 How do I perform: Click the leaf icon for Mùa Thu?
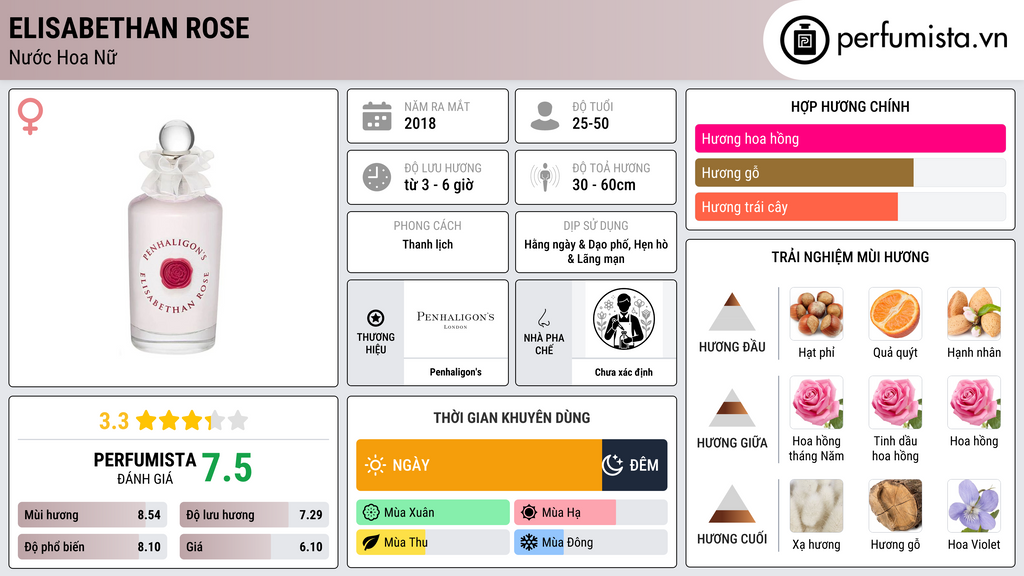point(371,542)
